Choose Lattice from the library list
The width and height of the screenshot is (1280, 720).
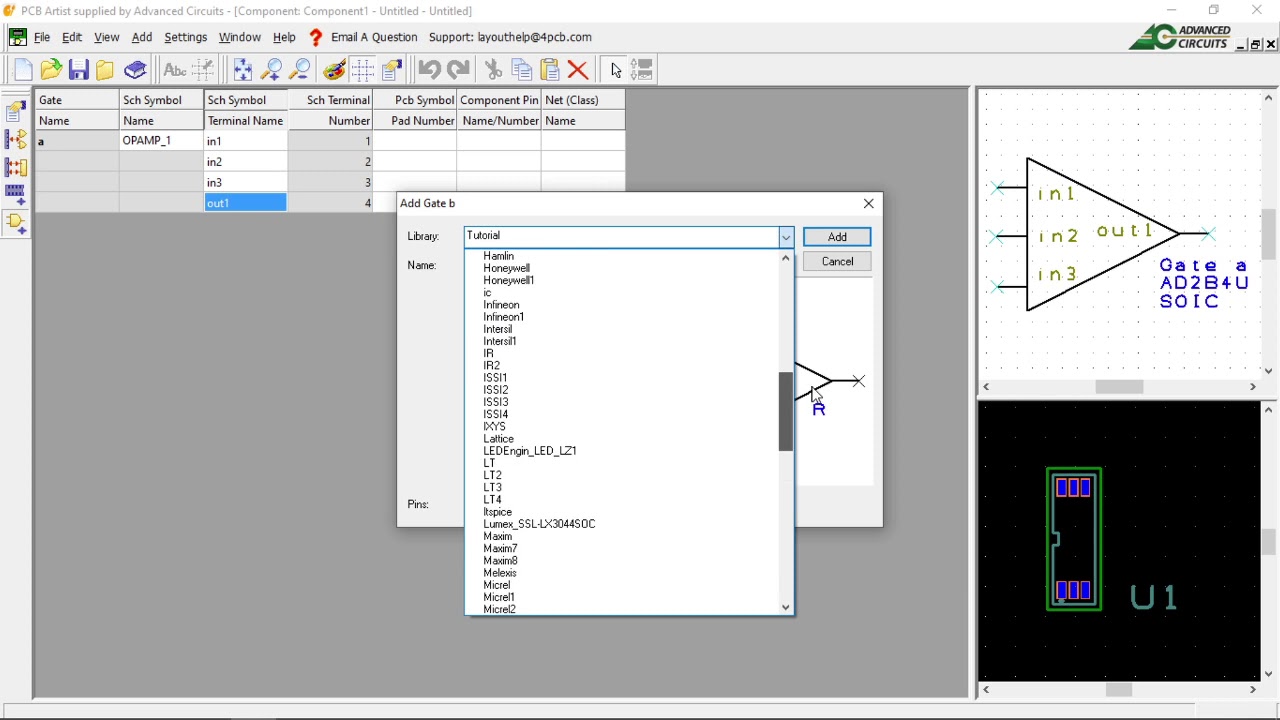[x=498, y=439]
